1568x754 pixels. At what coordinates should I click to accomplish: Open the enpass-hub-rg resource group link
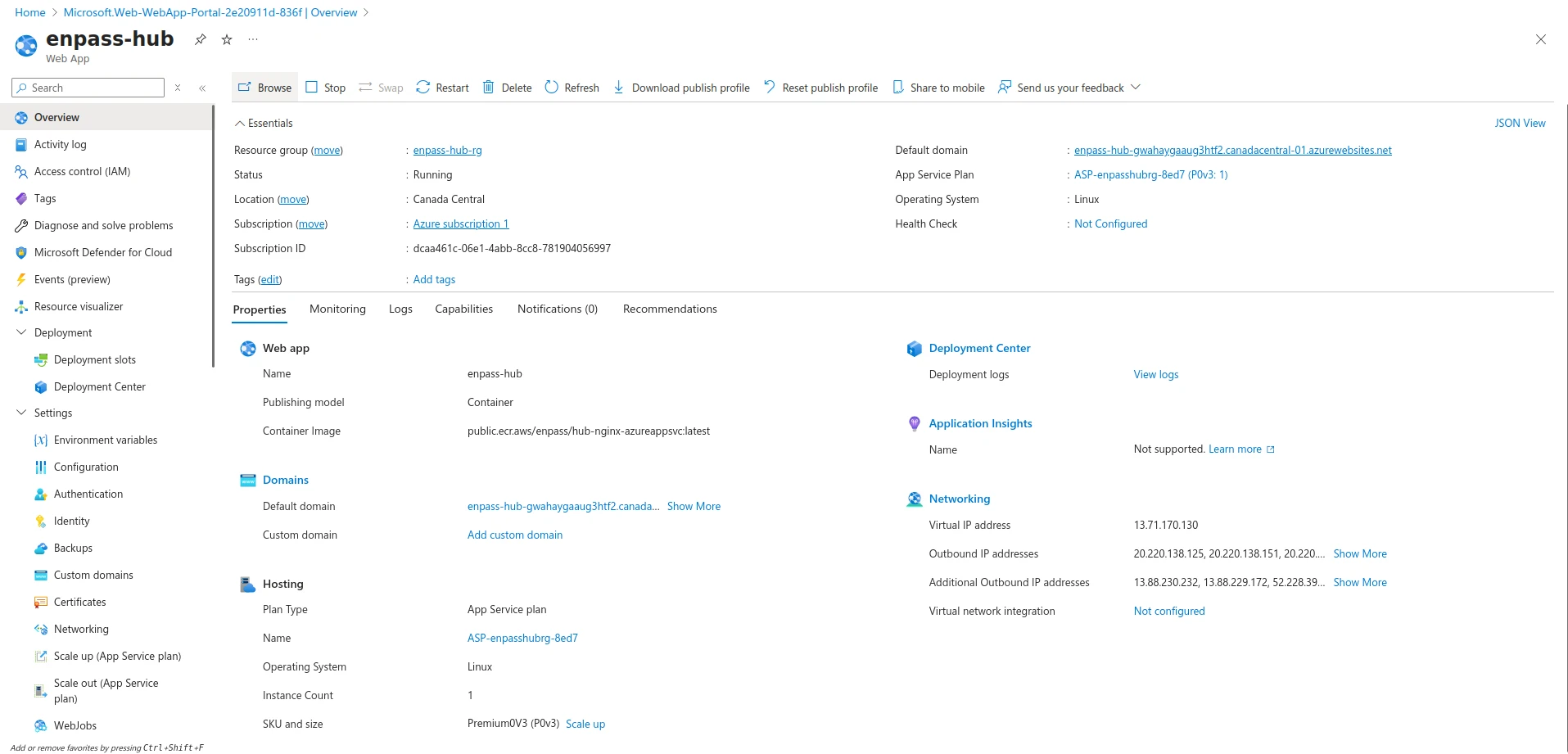tap(447, 150)
